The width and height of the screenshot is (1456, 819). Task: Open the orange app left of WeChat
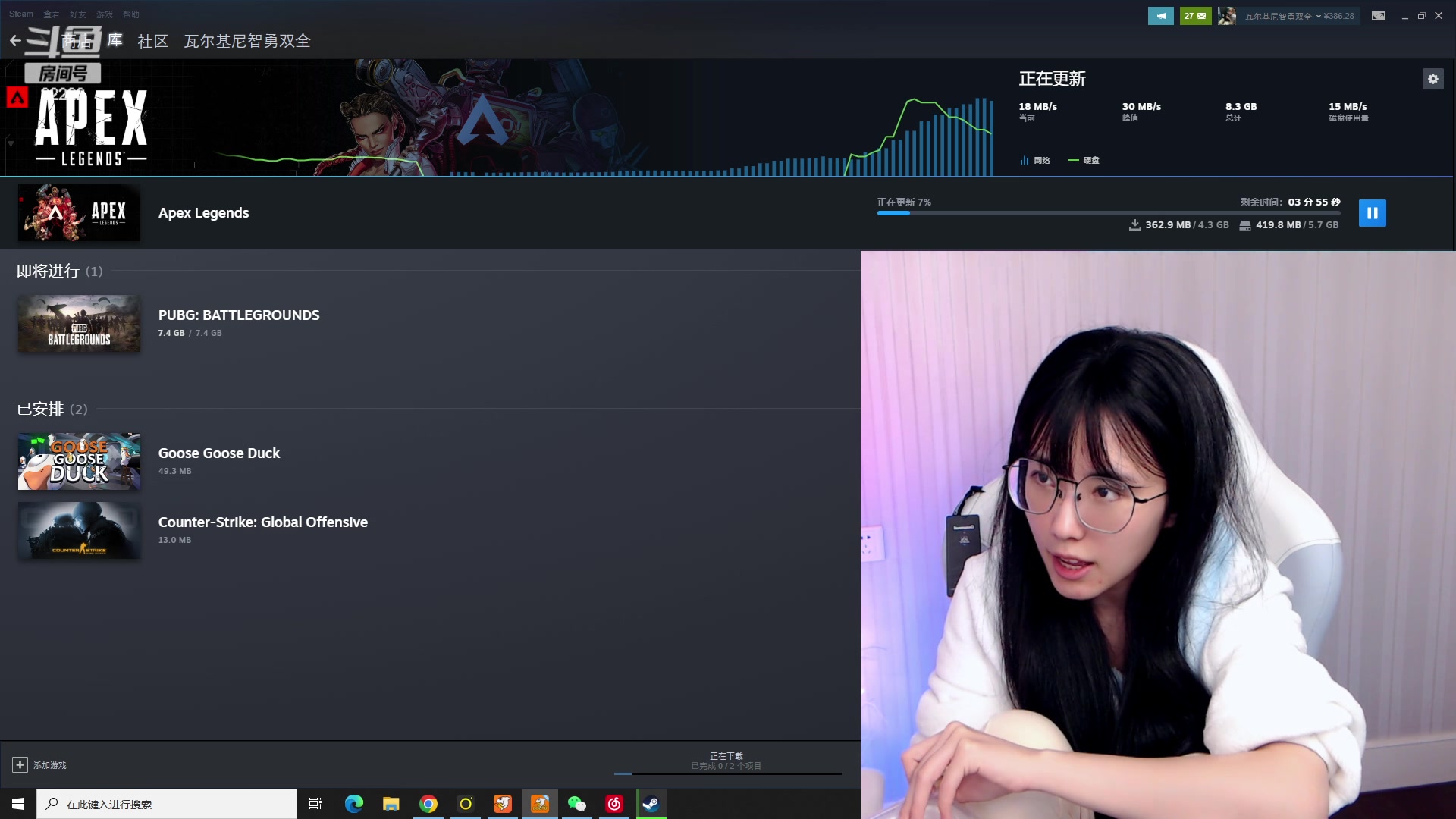click(x=540, y=804)
